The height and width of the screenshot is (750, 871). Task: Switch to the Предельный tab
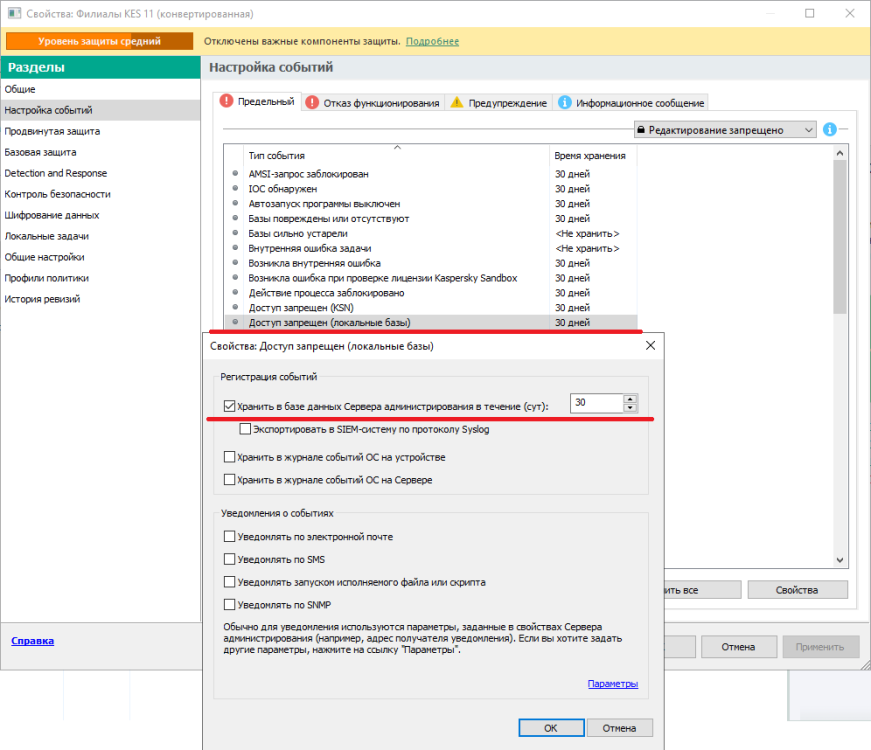pos(258,102)
